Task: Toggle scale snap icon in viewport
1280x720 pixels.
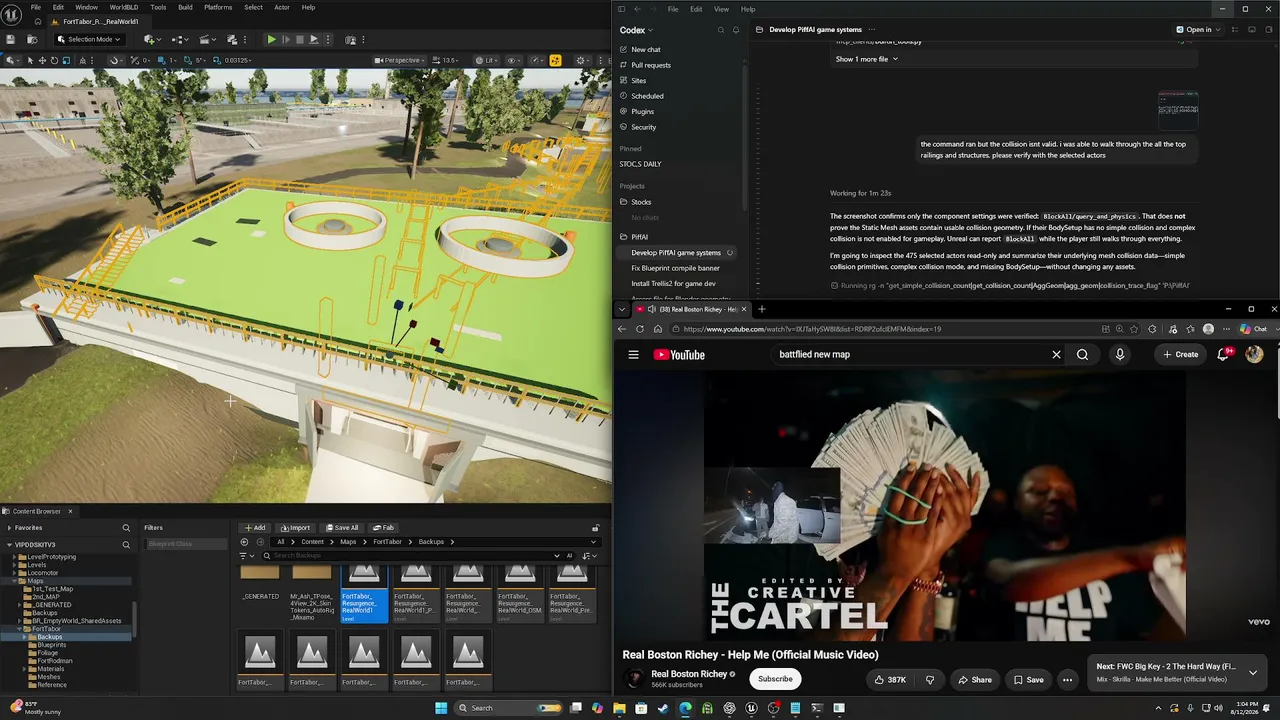Action: pos(218,60)
